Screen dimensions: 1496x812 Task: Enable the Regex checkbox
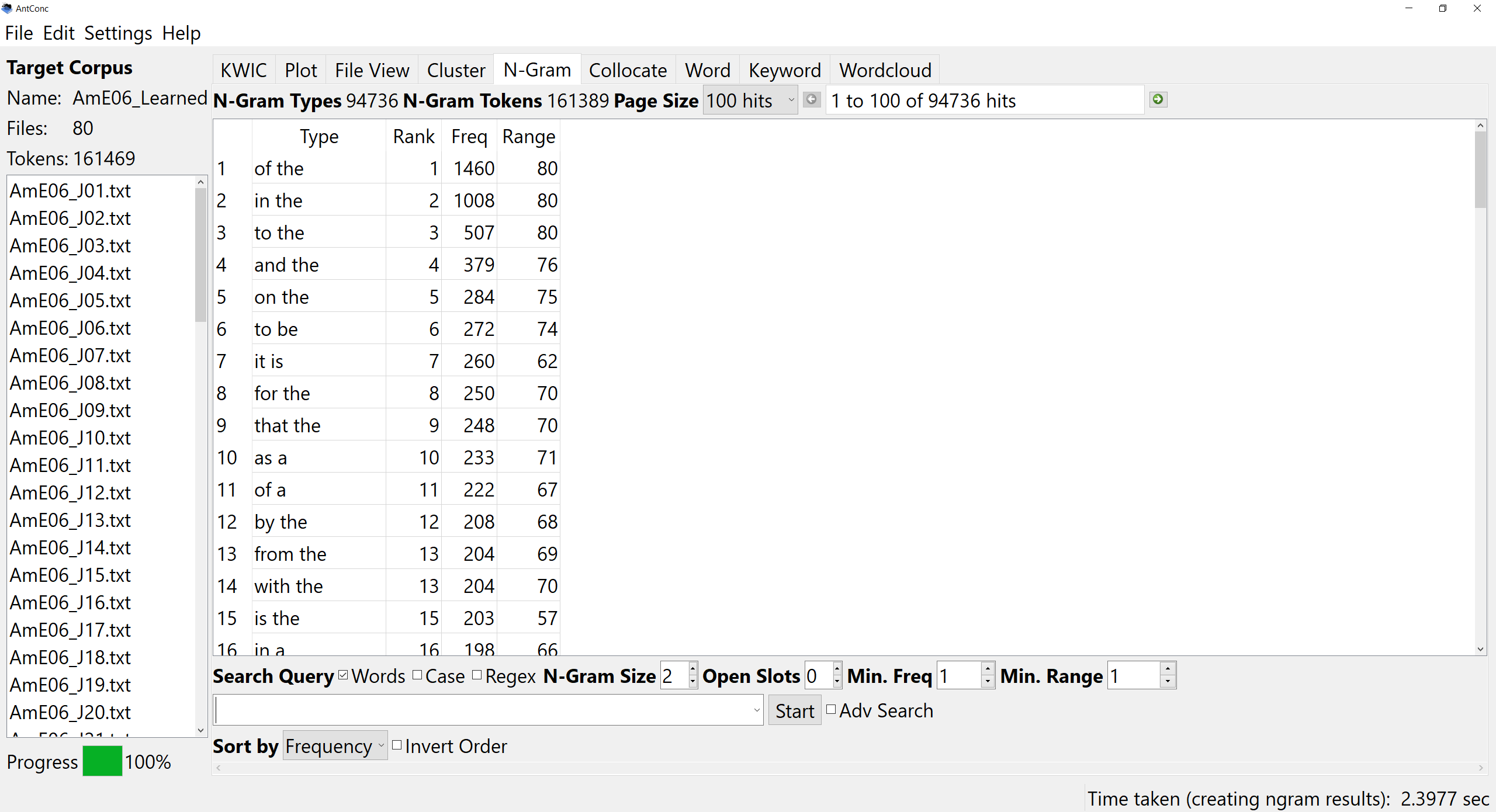[477, 675]
